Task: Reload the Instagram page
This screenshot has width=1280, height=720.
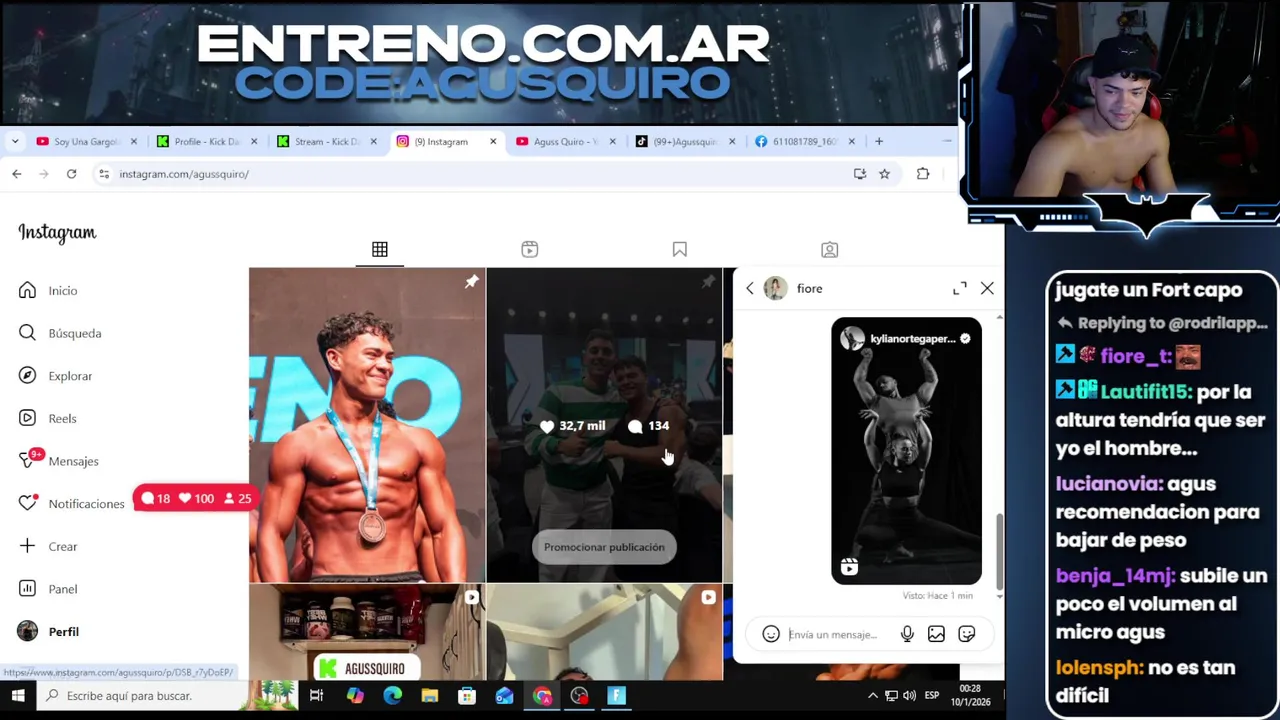Action: pyautogui.click(x=71, y=174)
